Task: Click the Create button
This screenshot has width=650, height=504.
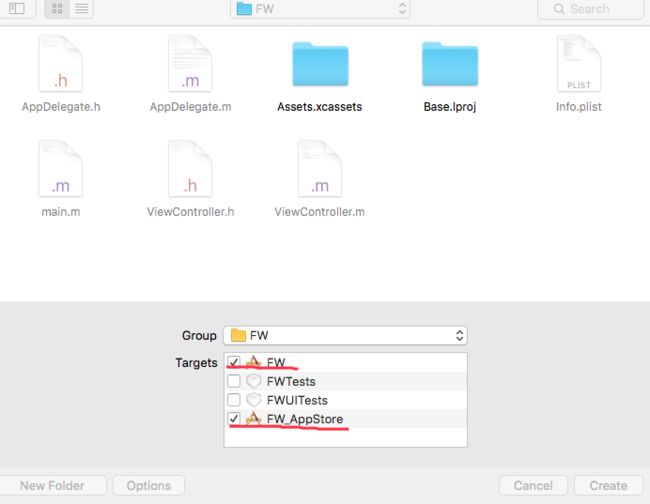Action: pos(609,485)
